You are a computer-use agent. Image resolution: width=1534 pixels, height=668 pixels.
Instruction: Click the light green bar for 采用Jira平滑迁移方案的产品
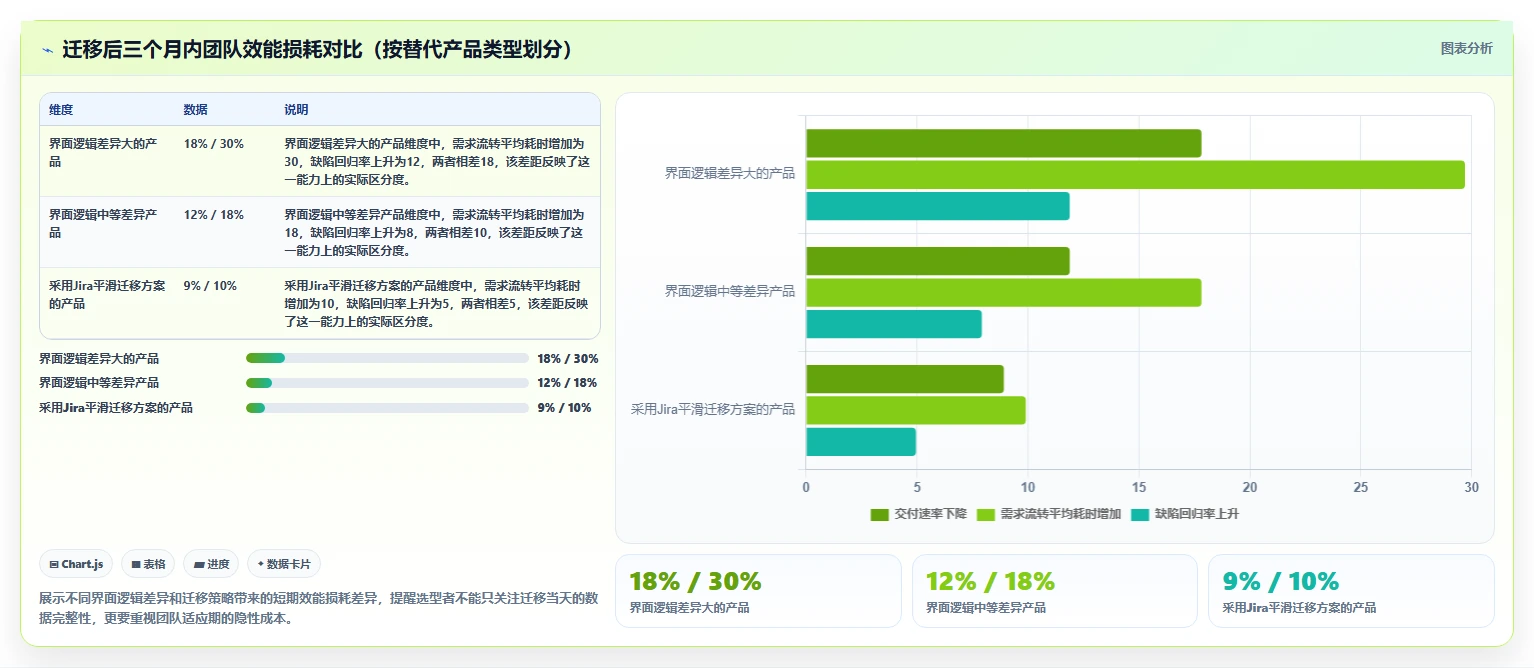915,411
